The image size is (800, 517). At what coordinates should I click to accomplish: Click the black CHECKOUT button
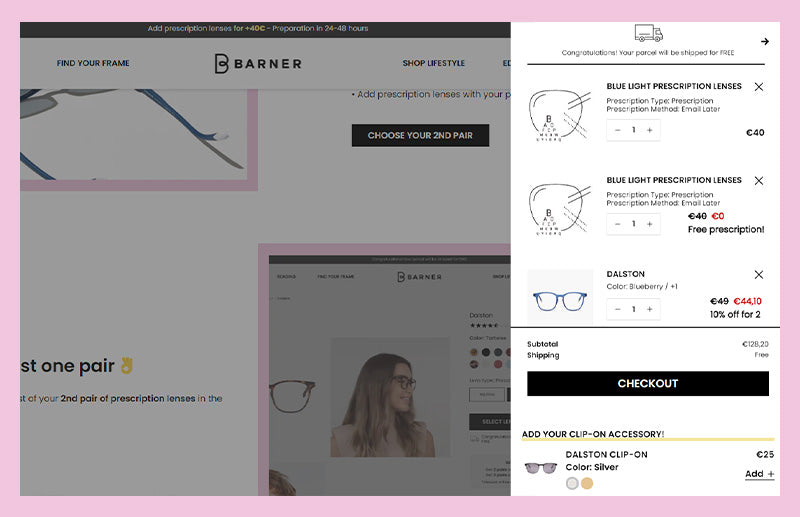click(648, 383)
